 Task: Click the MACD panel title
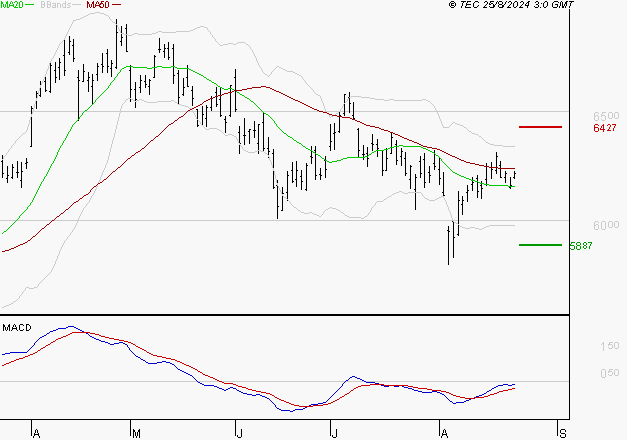pos(17,328)
